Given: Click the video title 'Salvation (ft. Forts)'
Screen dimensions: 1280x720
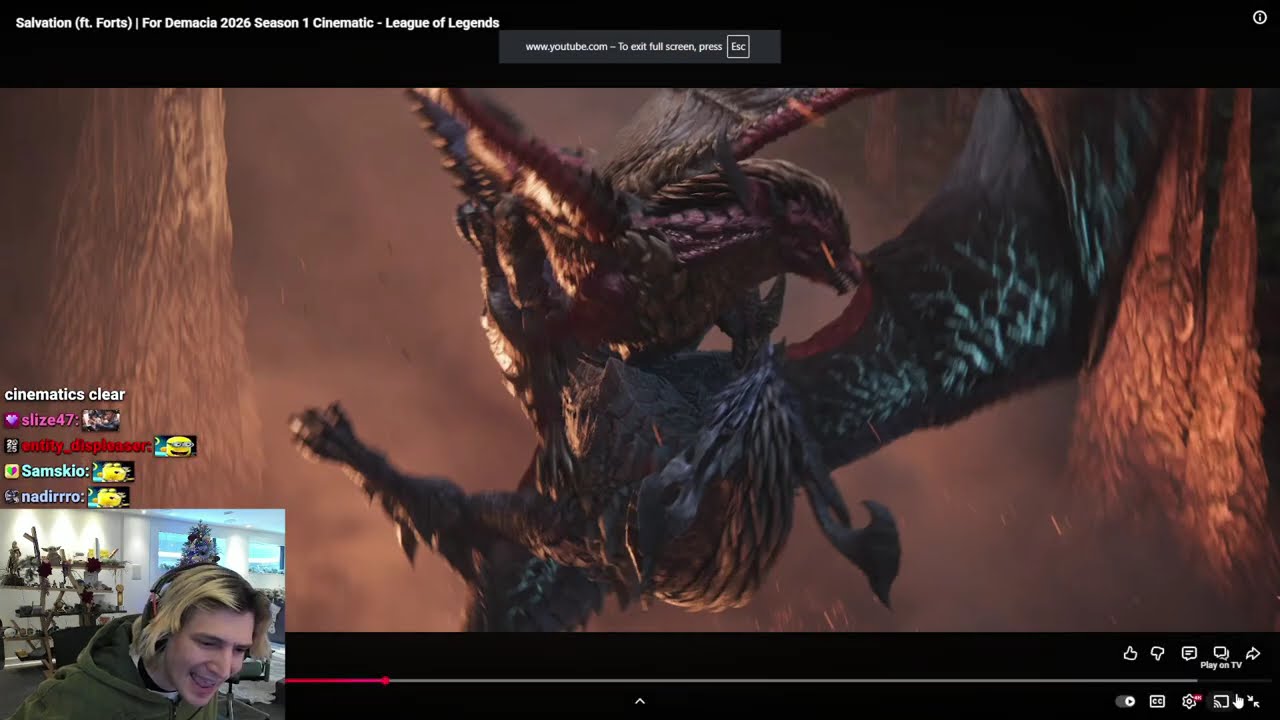Looking at the screenshot, I should click(x=258, y=23).
